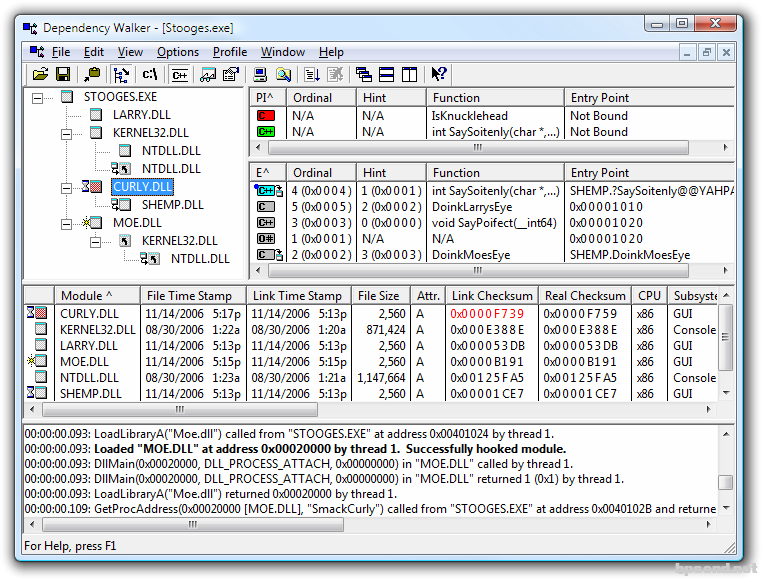Screen dimensions: 763x581
Task: Collapse the STOOGES.EXE root tree node
Action: click(x=37, y=98)
